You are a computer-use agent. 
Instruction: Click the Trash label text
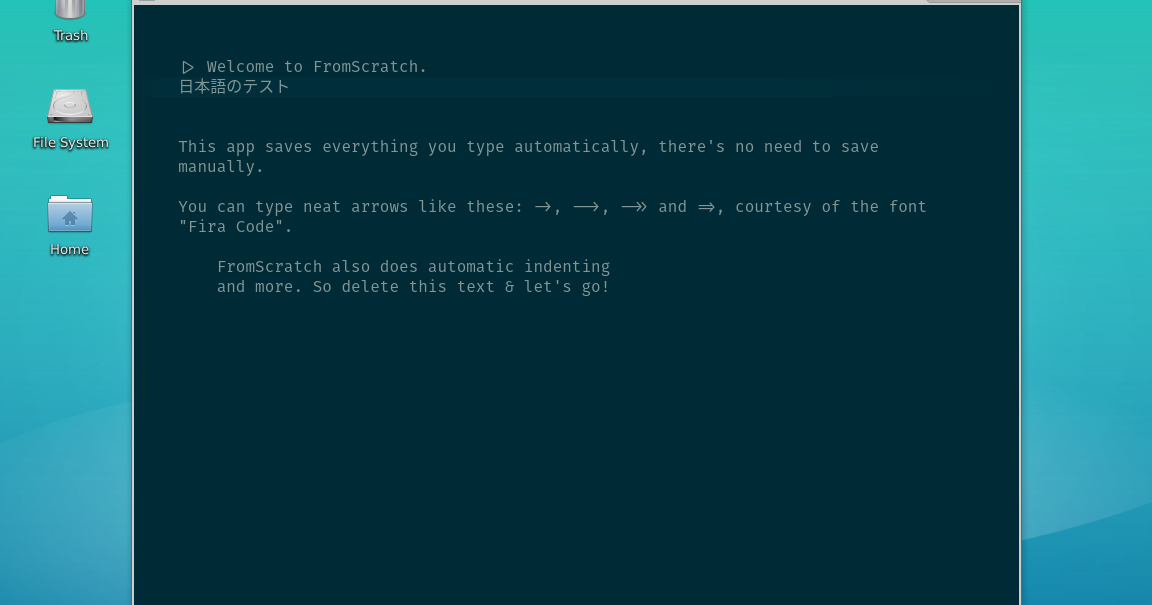[70, 35]
